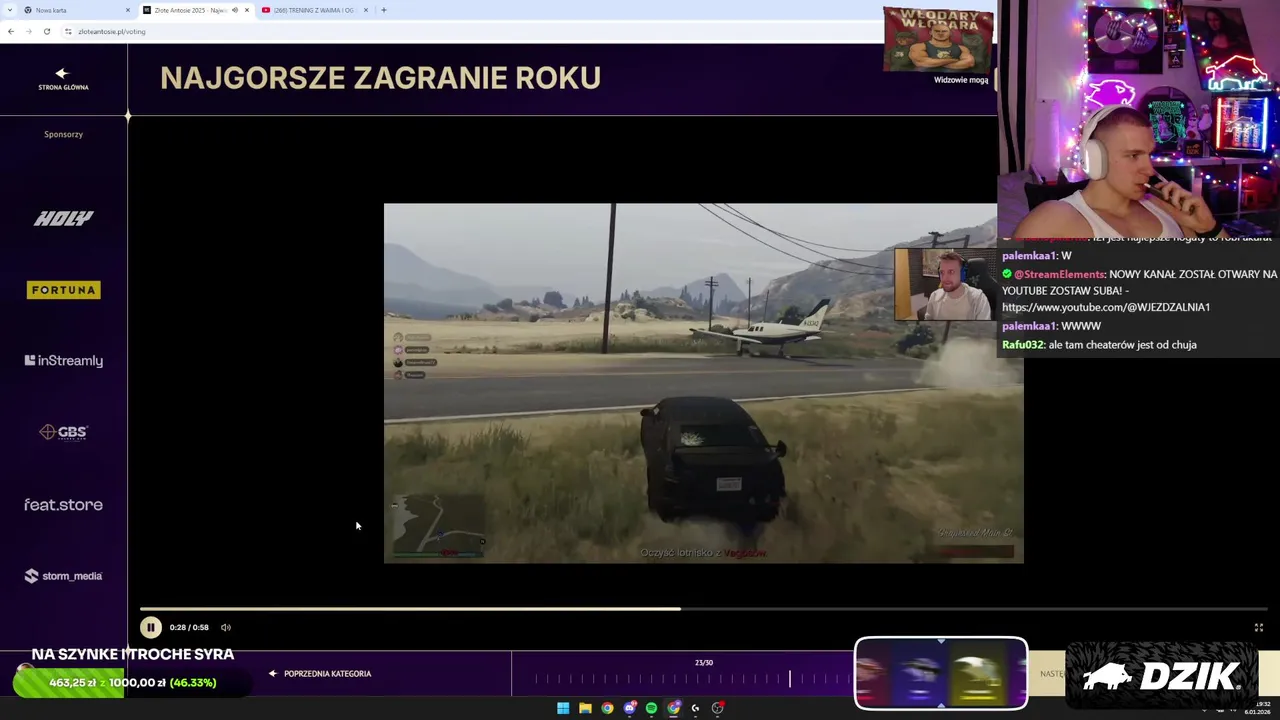
Task: Open the storm_media sponsor logo
Action: pos(63,576)
